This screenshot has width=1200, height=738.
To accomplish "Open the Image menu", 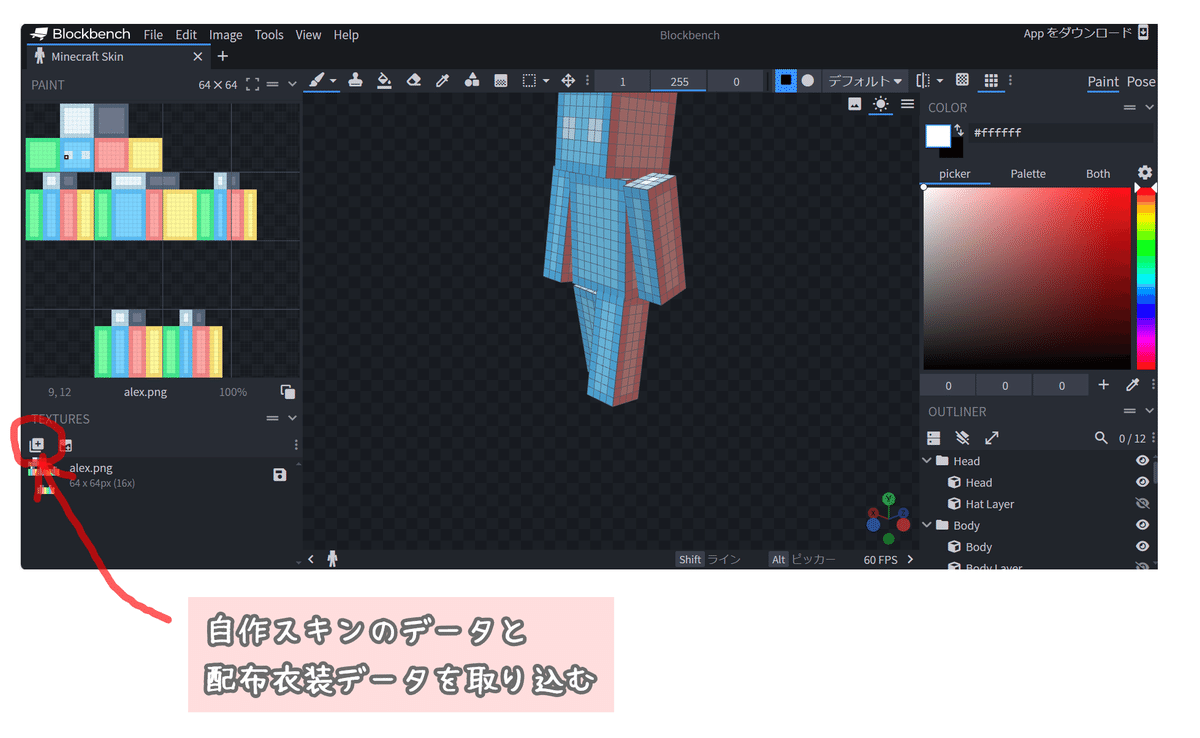I will [226, 35].
